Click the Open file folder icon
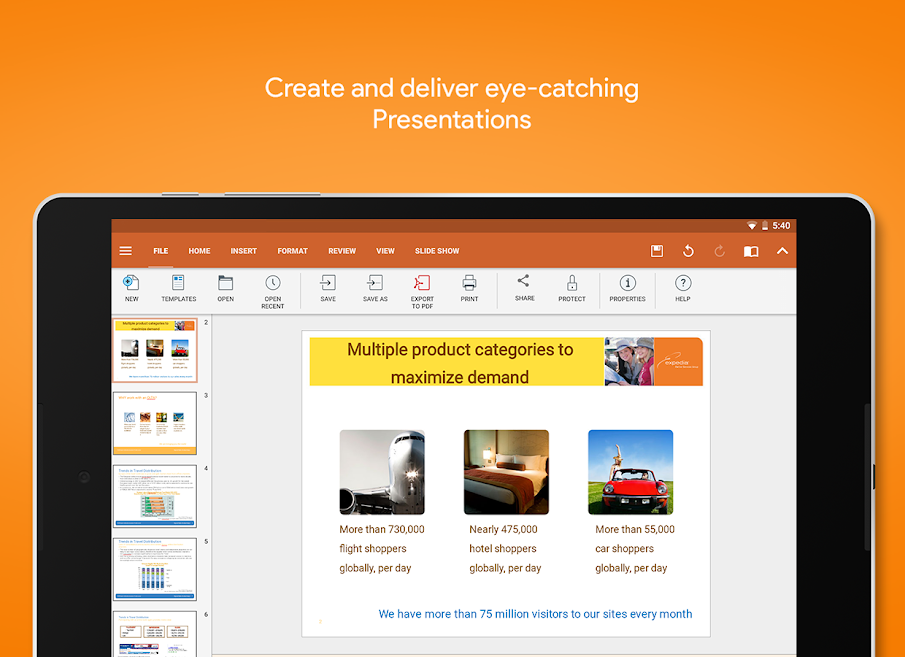The width and height of the screenshot is (905, 657). coord(226,284)
